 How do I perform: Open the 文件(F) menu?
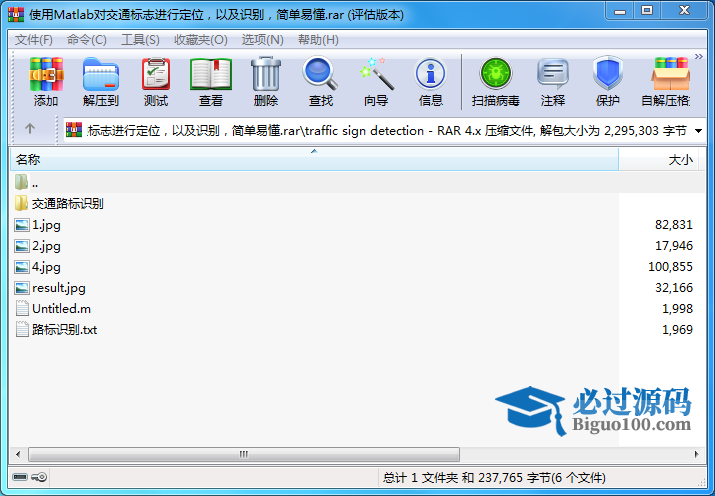pyautogui.click(x=34, y=40)
